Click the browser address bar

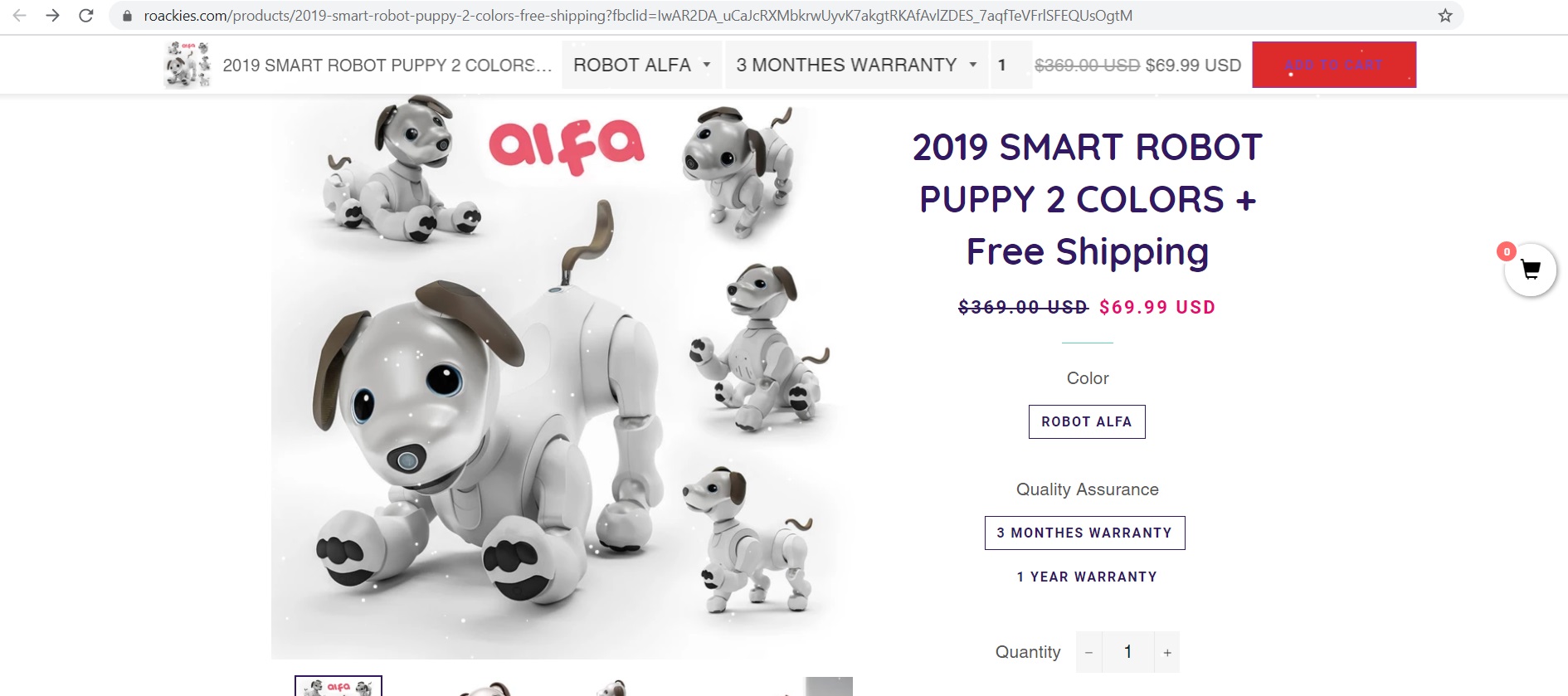(581, 15)
